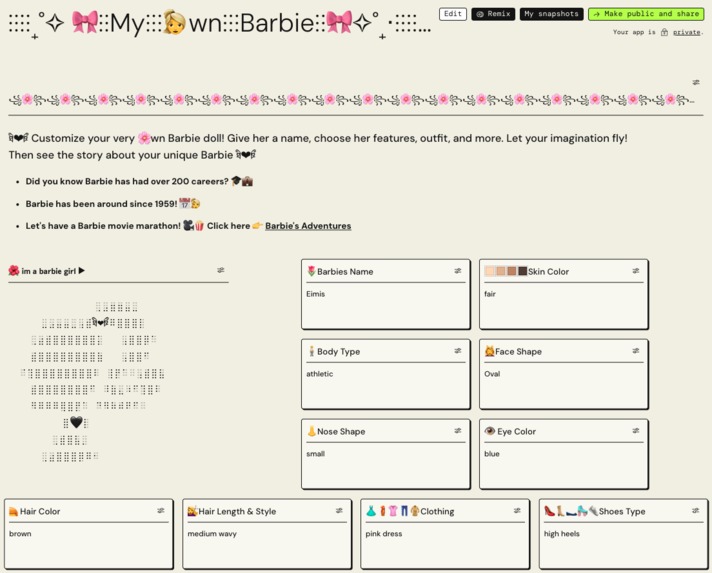This screenshot has width=712, height=573.
Task: Click the dress icons next to Clothing
Action: [x=392, y=511]
